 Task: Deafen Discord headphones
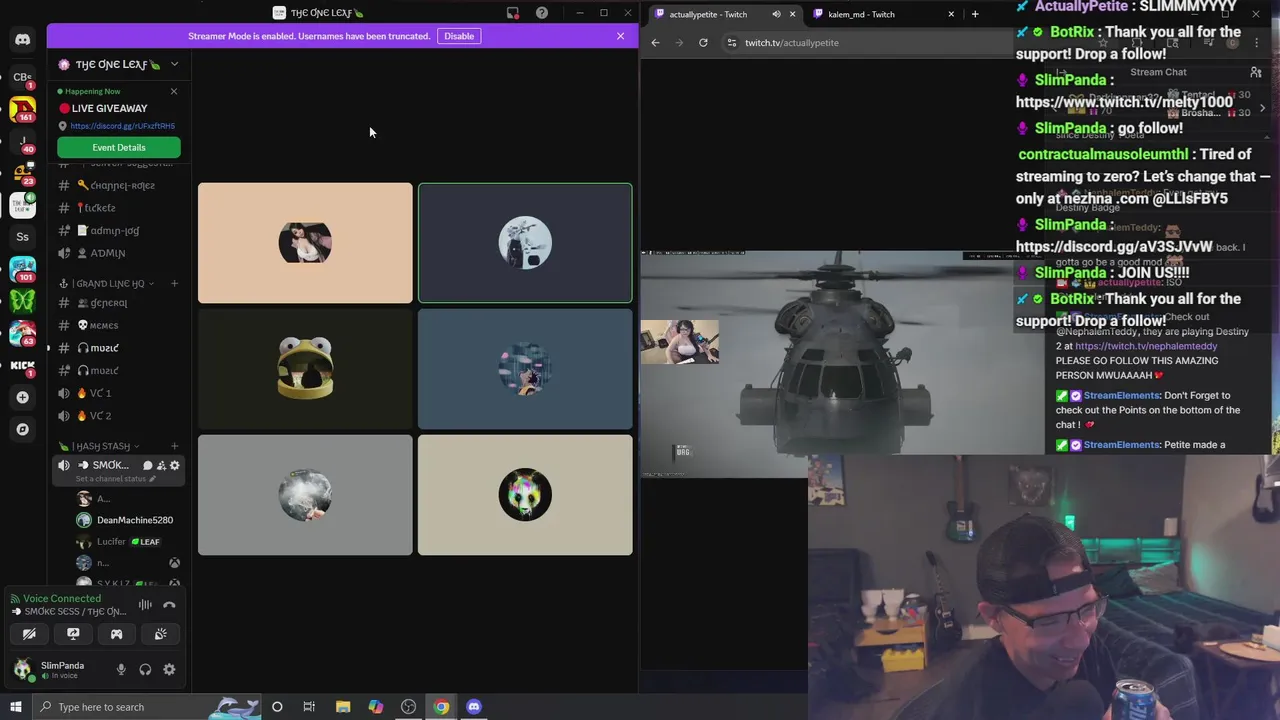click(145, 670)
